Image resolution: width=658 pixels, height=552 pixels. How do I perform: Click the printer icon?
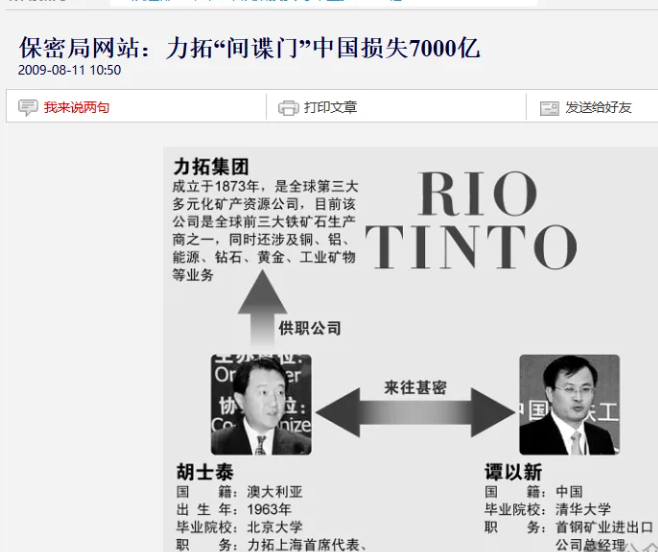tap(288, 108)
